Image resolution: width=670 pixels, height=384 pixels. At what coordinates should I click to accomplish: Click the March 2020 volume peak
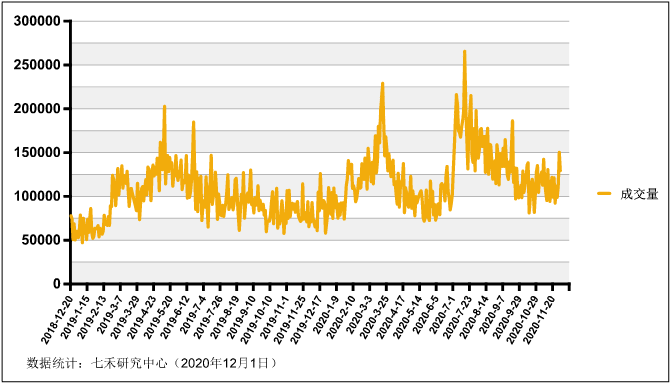pos(382,84)
